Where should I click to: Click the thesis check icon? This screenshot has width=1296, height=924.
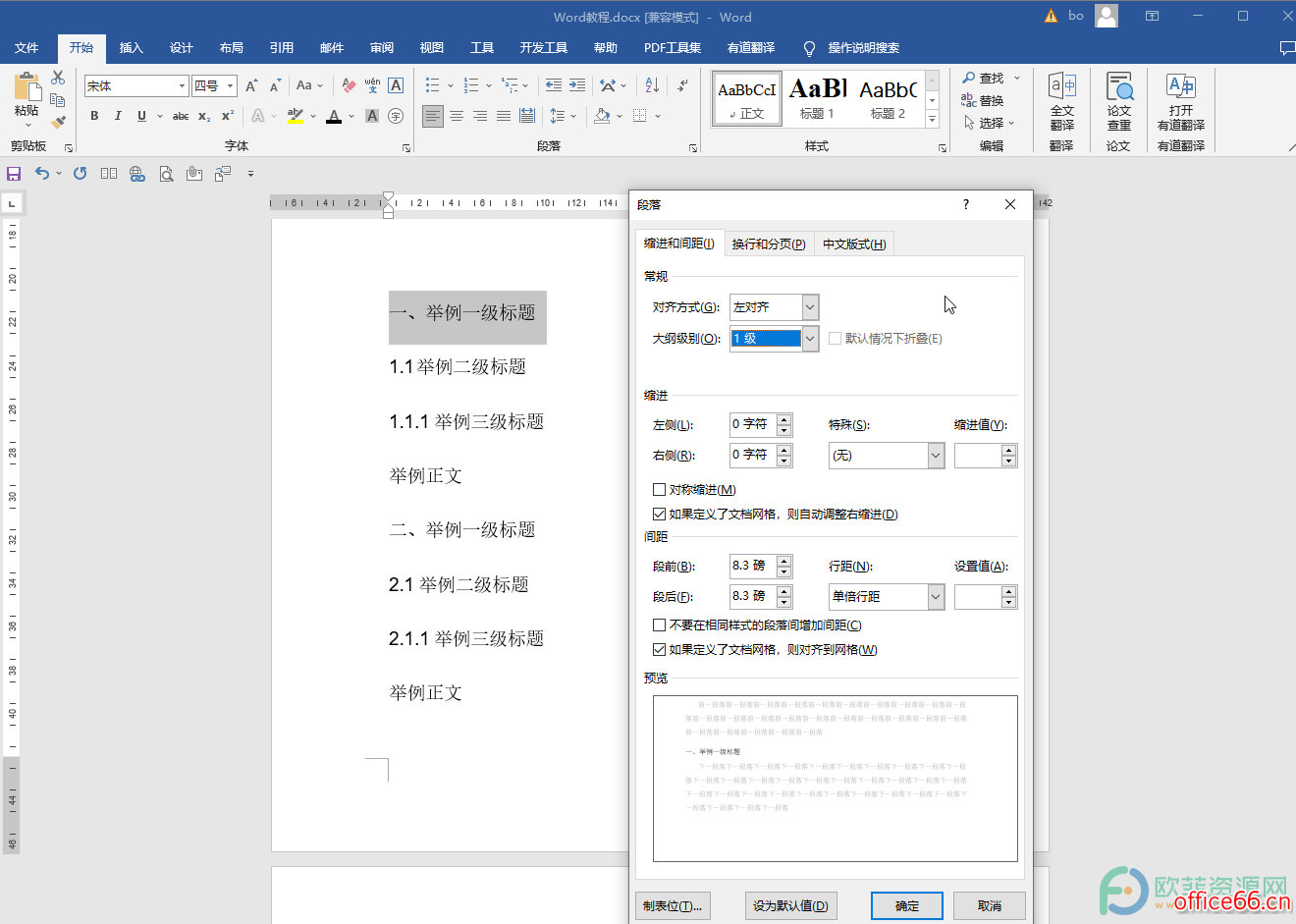pos(1118,101)
